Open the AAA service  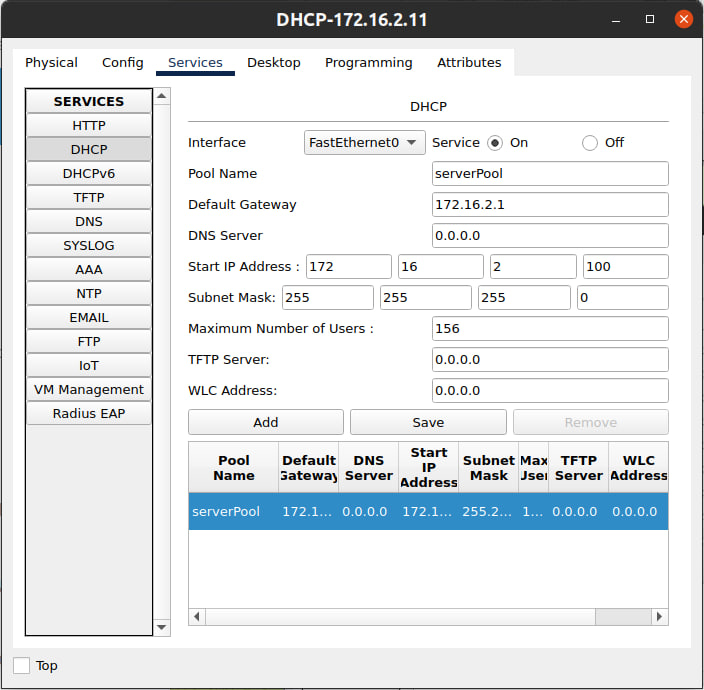click(89, 269)
